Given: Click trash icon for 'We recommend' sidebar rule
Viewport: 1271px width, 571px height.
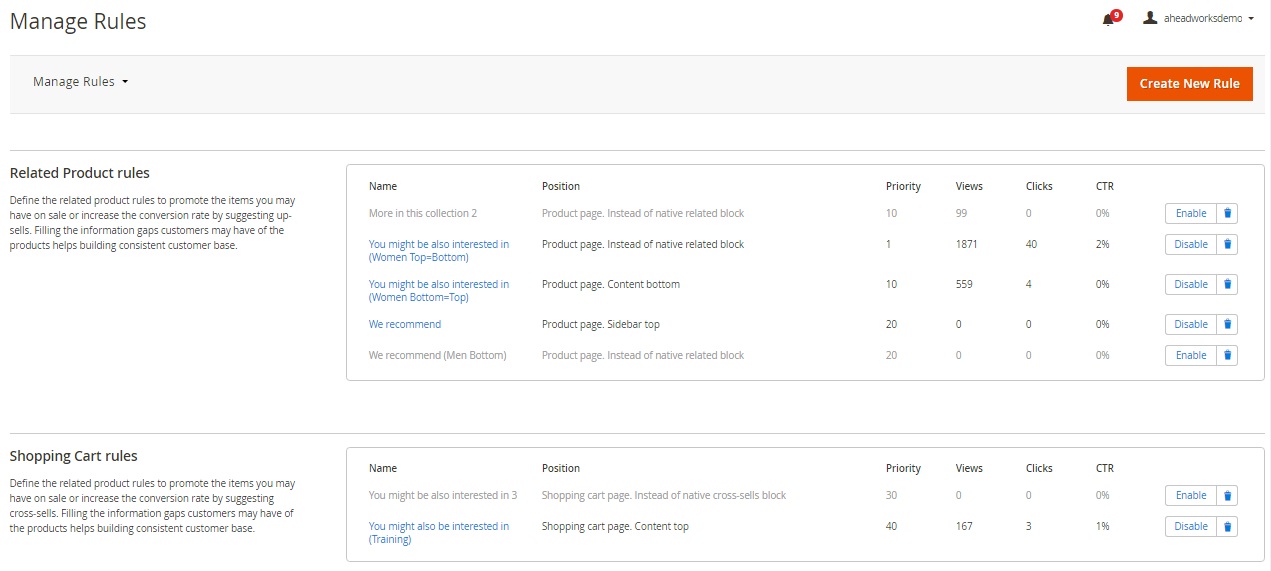Looking at the screenshot, I should point(1227,324).
